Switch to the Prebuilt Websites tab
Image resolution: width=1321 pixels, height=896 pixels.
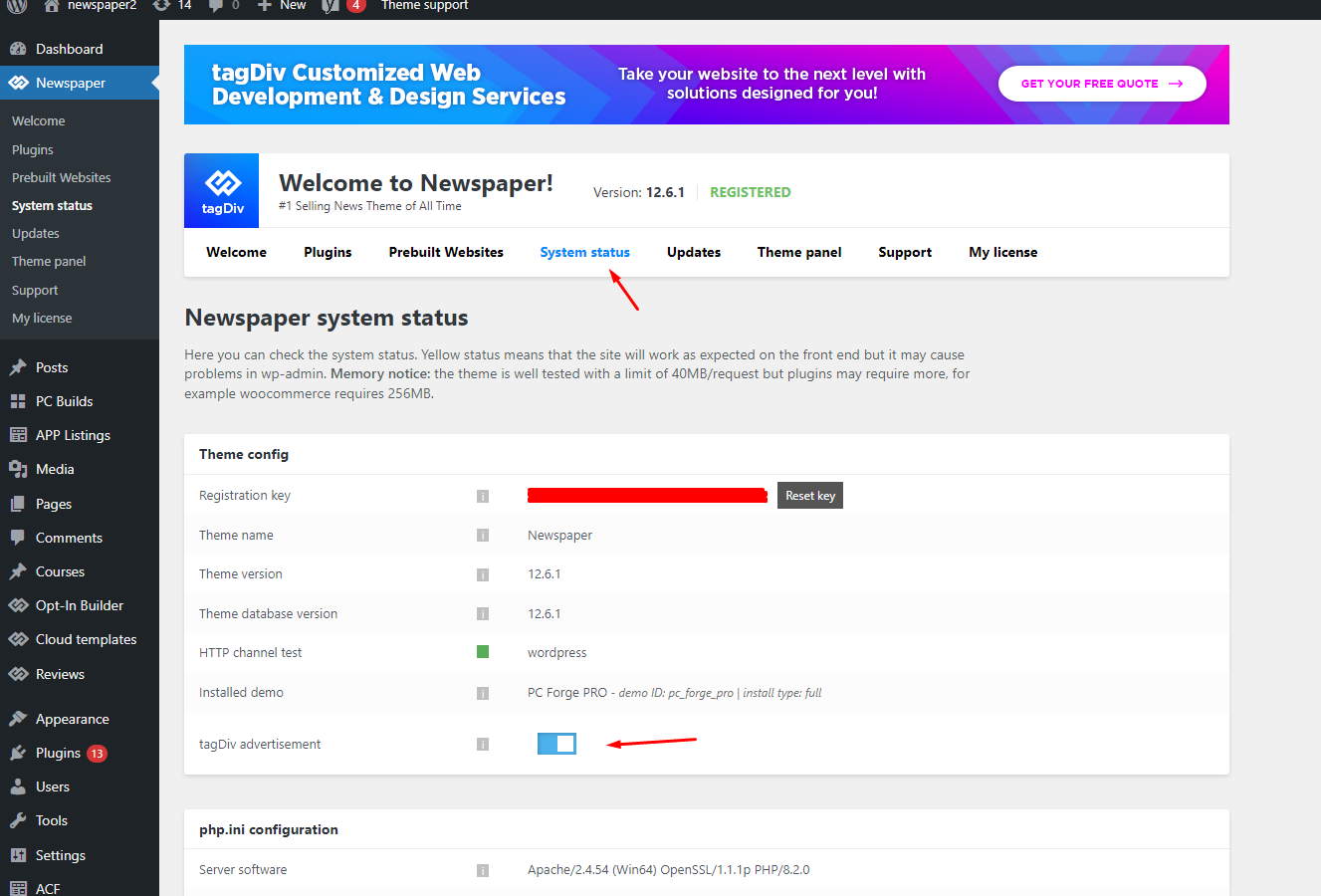click(x=446, y=252)
